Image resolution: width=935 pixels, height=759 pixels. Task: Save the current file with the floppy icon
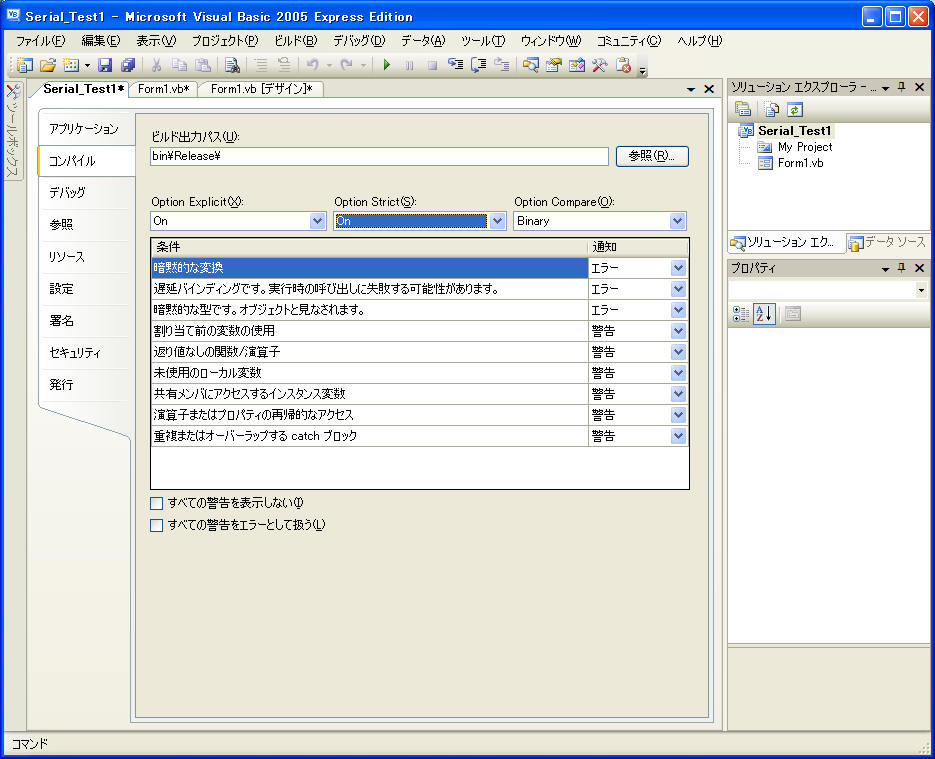[106, 65]
